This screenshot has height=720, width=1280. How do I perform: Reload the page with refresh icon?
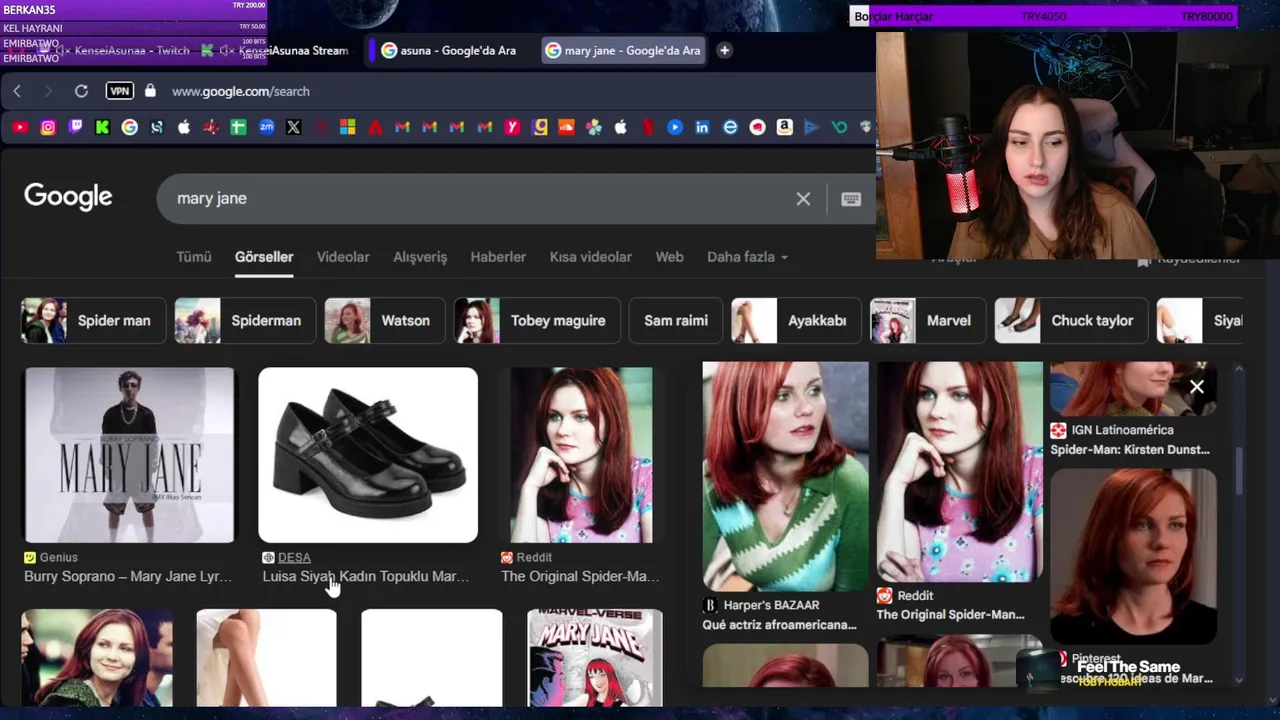click(x=81, y=91)
